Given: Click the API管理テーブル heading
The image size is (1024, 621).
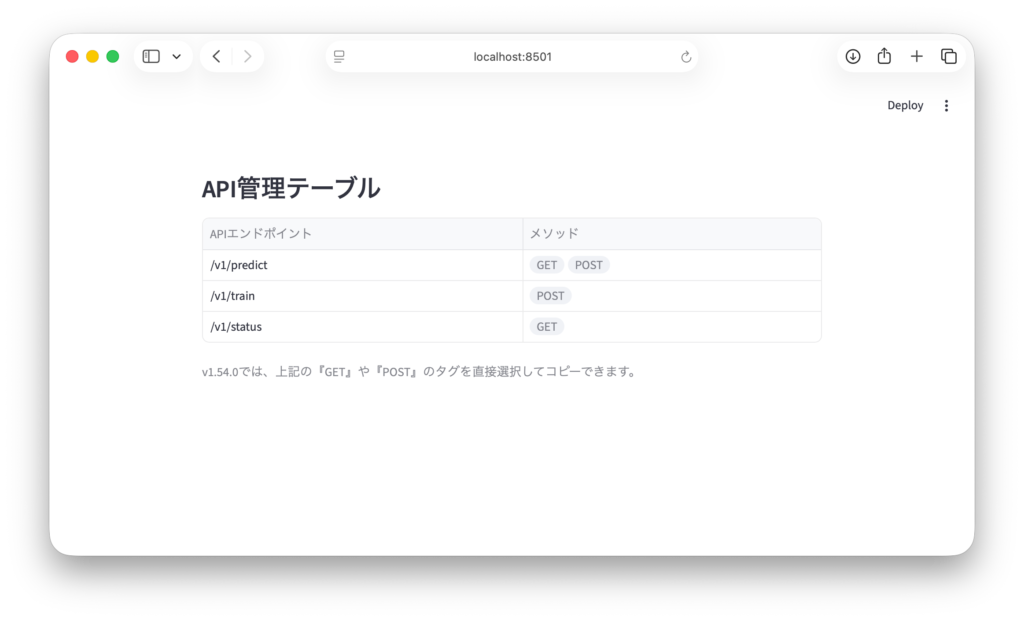Looking at the screenshot, I should pyautogui.click(x=291, y=188).
